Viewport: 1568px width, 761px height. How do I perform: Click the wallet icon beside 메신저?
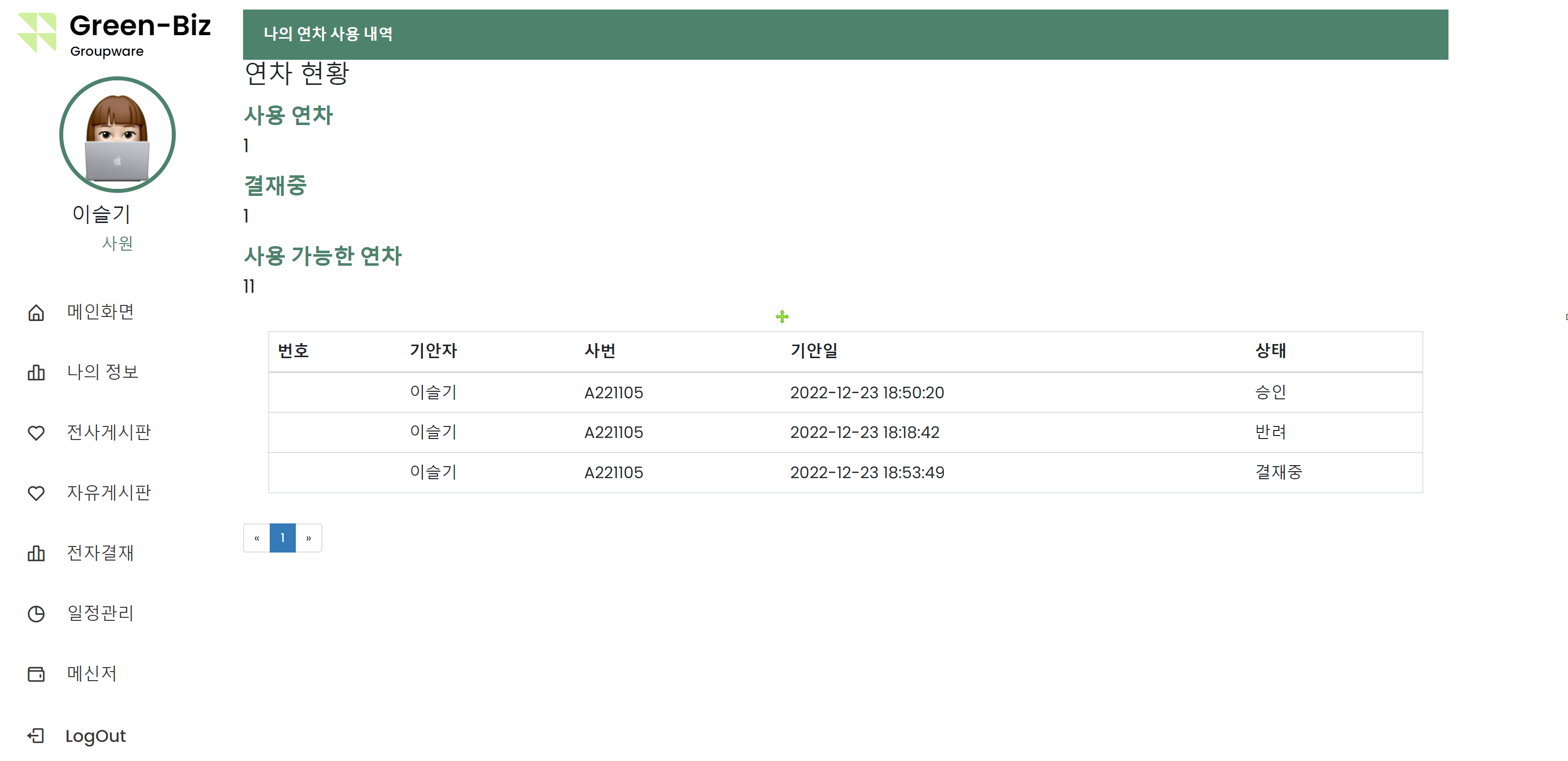[x=37, y=673]
